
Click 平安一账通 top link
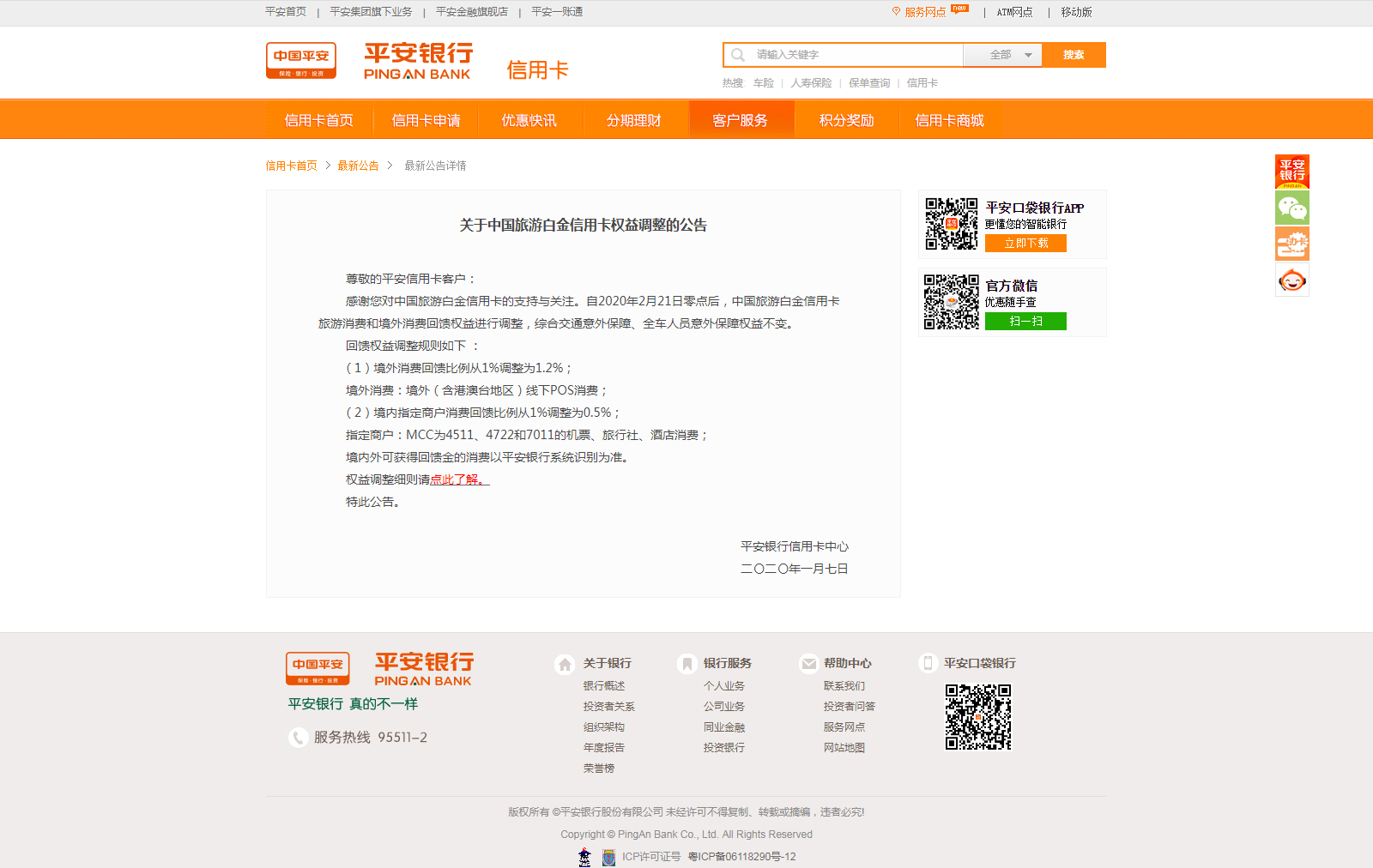point(557,12)
